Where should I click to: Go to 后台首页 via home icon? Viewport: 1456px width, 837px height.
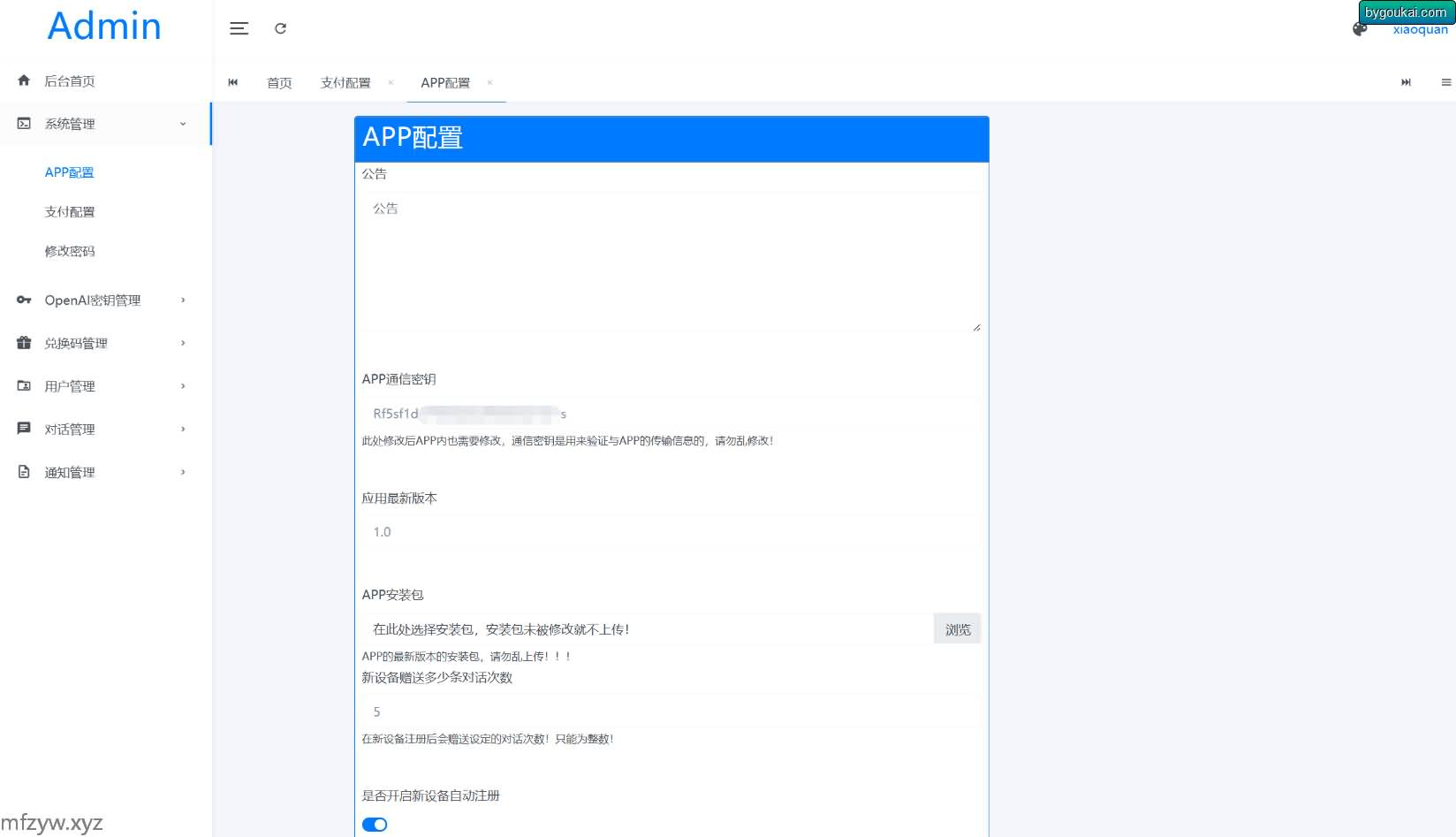pos(24,80)
